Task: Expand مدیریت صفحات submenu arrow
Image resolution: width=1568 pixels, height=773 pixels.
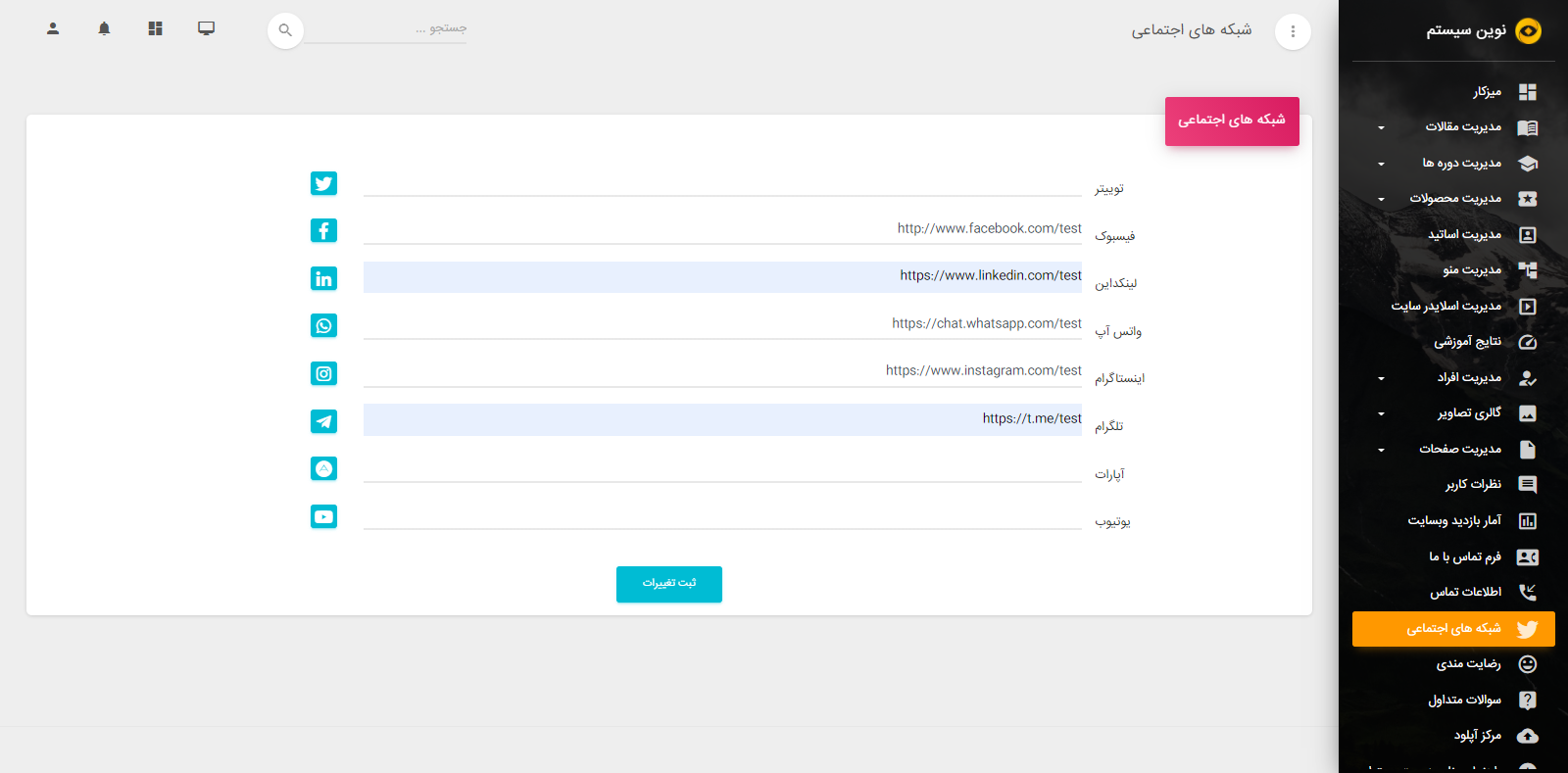Action: coord(1381,450)
